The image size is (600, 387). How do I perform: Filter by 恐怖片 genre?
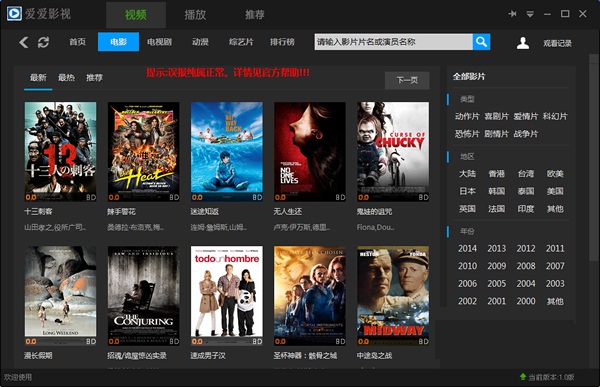pos(467,134)
